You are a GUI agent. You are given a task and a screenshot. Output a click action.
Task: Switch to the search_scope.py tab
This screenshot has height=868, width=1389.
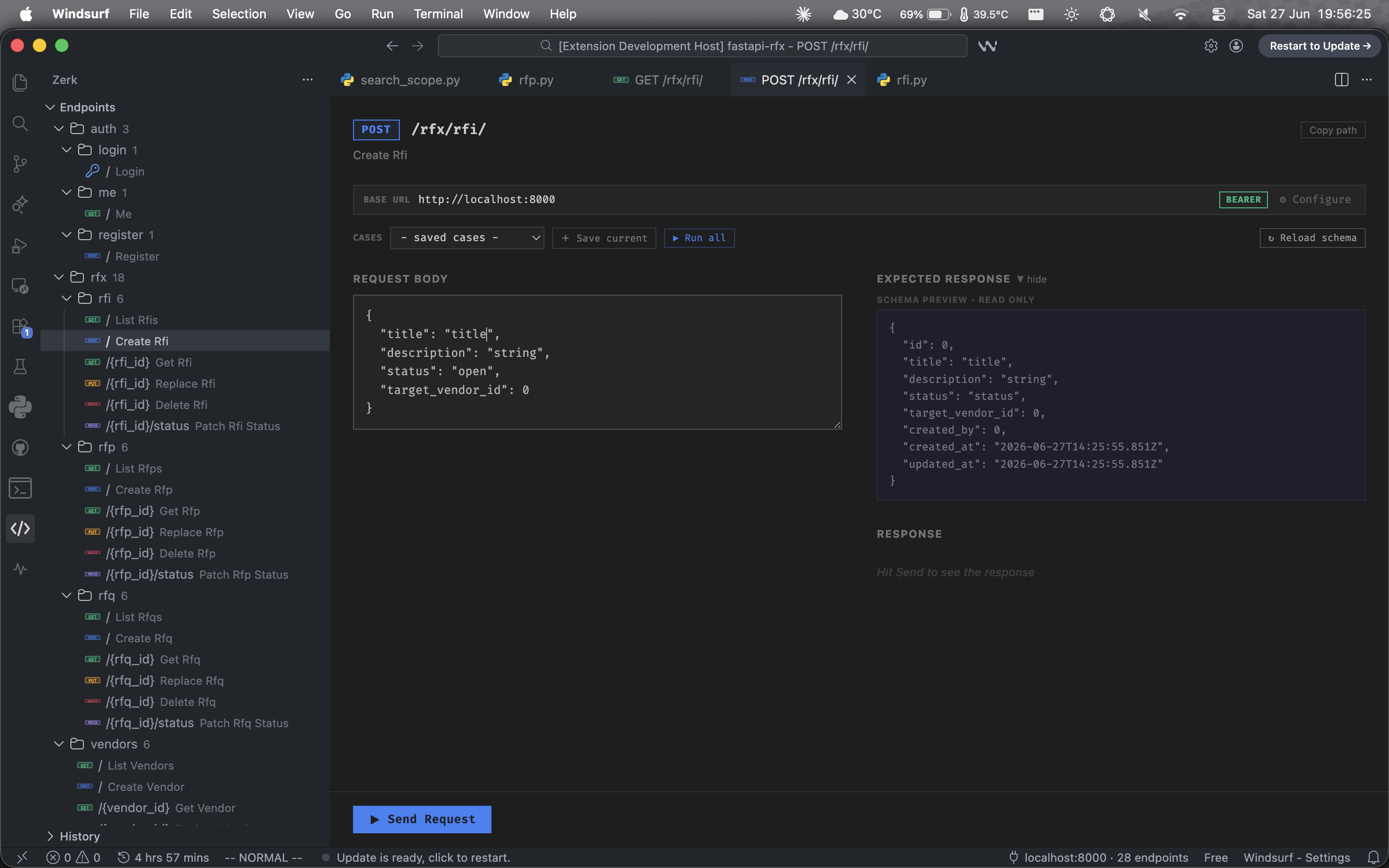(401, 80)
